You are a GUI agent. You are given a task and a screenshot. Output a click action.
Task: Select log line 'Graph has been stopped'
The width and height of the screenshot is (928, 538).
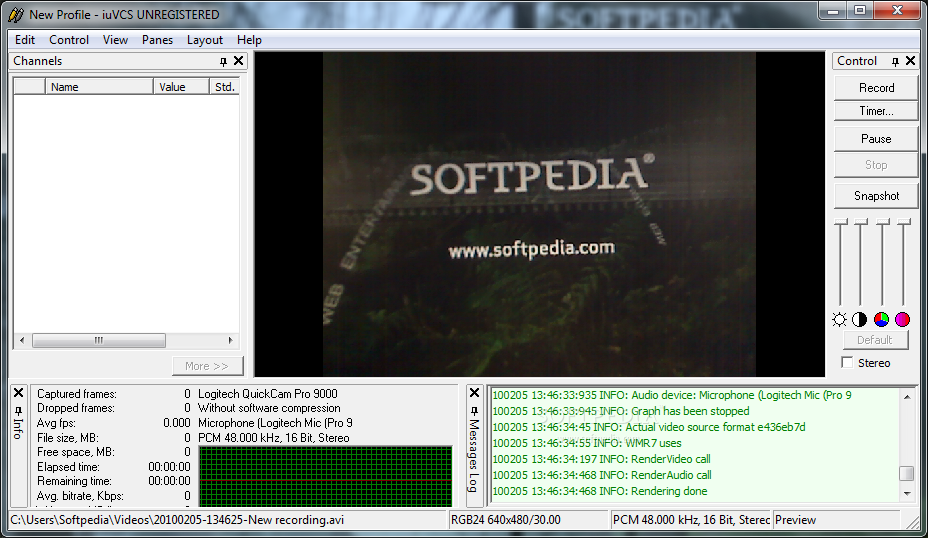621,411
